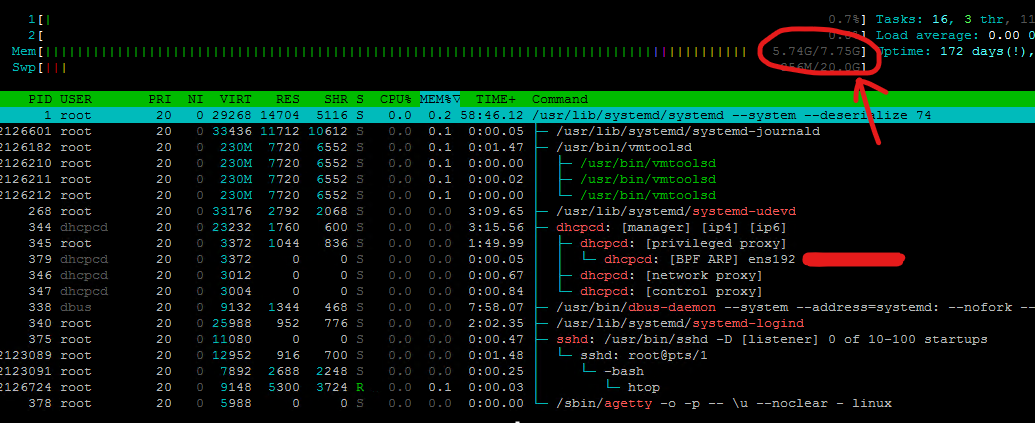Sort by the VIRT column header
The width and height of the screenshot is (1035, 423).
point(236,100)
